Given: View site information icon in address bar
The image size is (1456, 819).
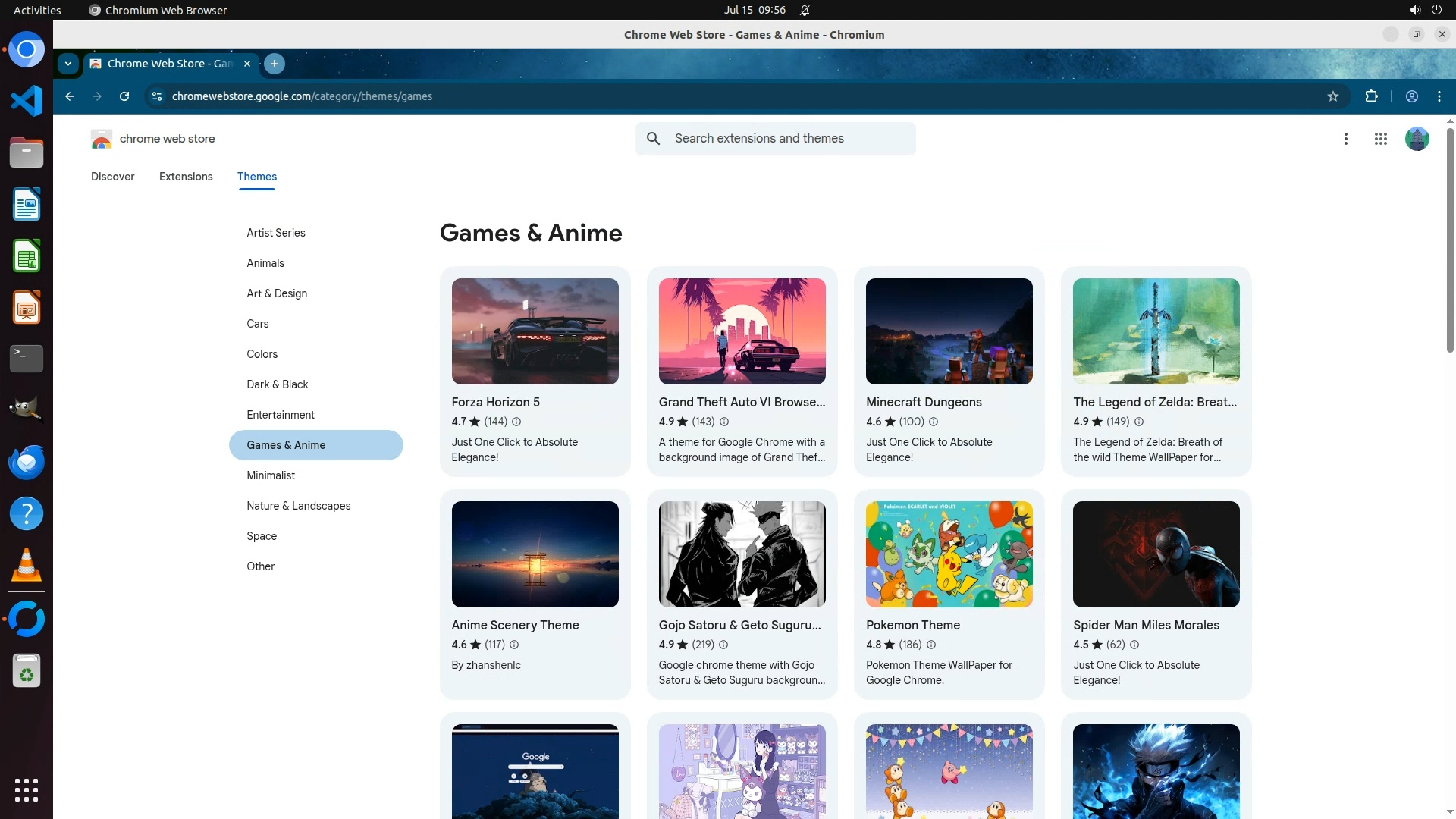Looking at the screenshot, I should click(x=157, y=96).
